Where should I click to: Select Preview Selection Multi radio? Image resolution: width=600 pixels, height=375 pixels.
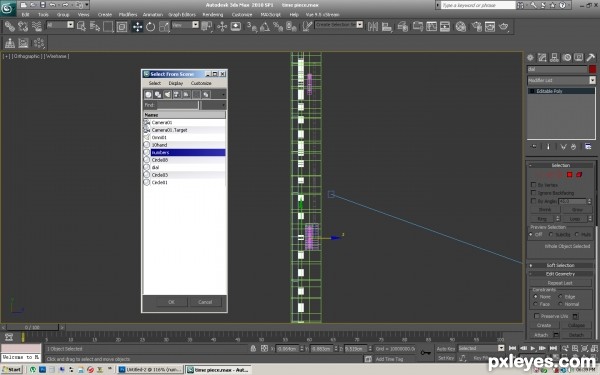point(577,234)
